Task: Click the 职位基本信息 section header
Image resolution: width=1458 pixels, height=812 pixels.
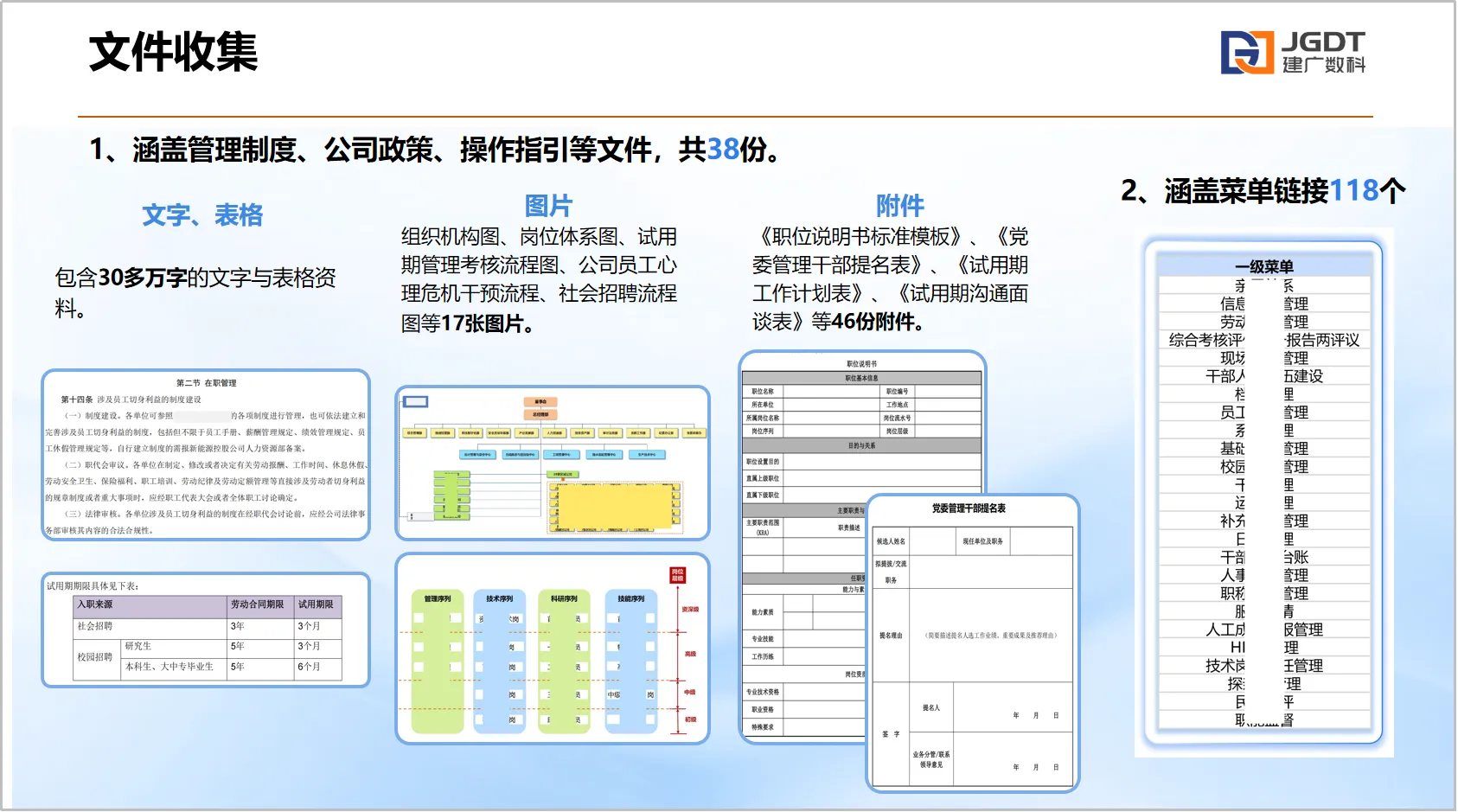Action: click(x=861, y=378)
